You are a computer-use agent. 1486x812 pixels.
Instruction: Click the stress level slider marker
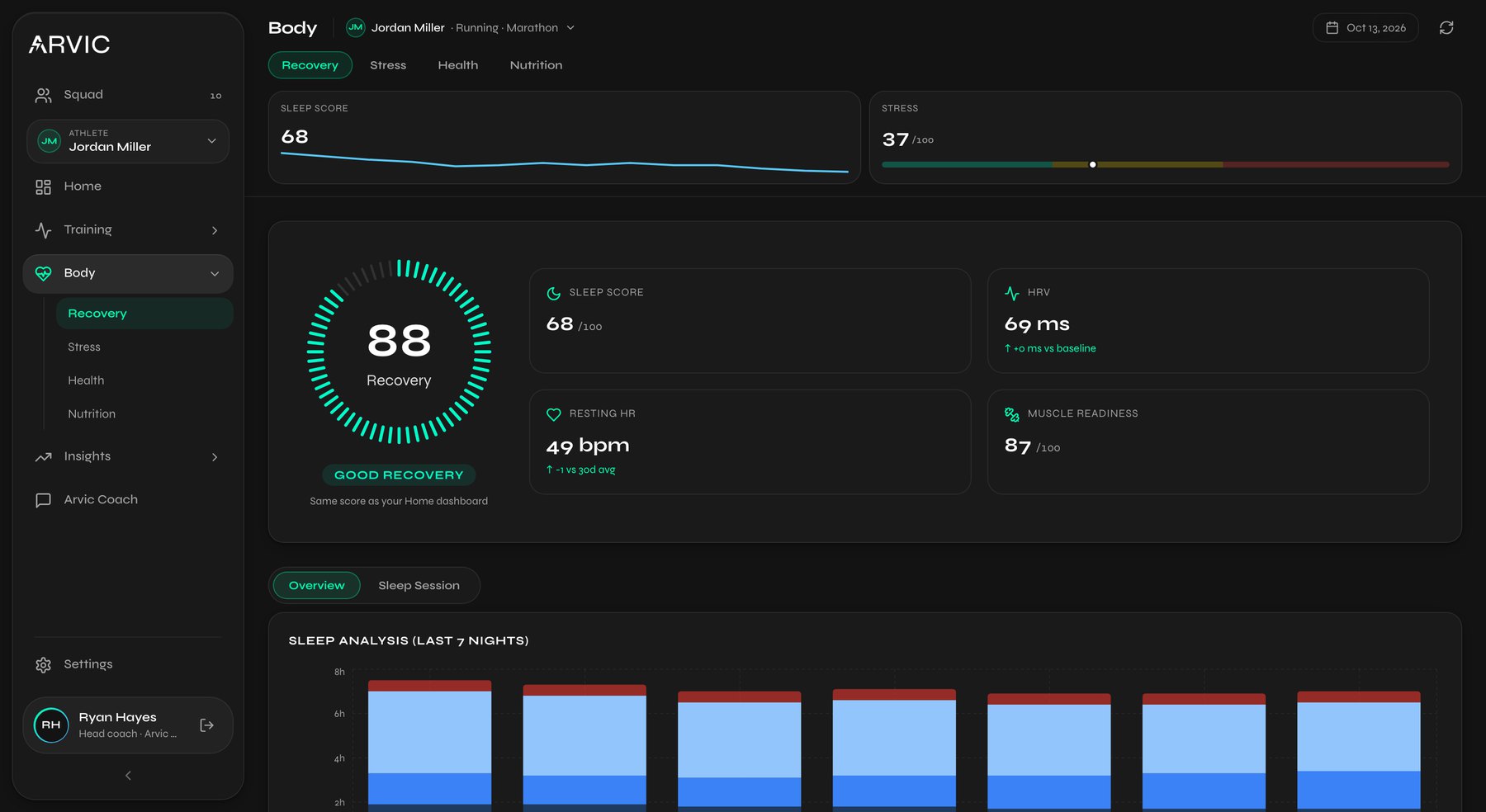pos(1092,165)
